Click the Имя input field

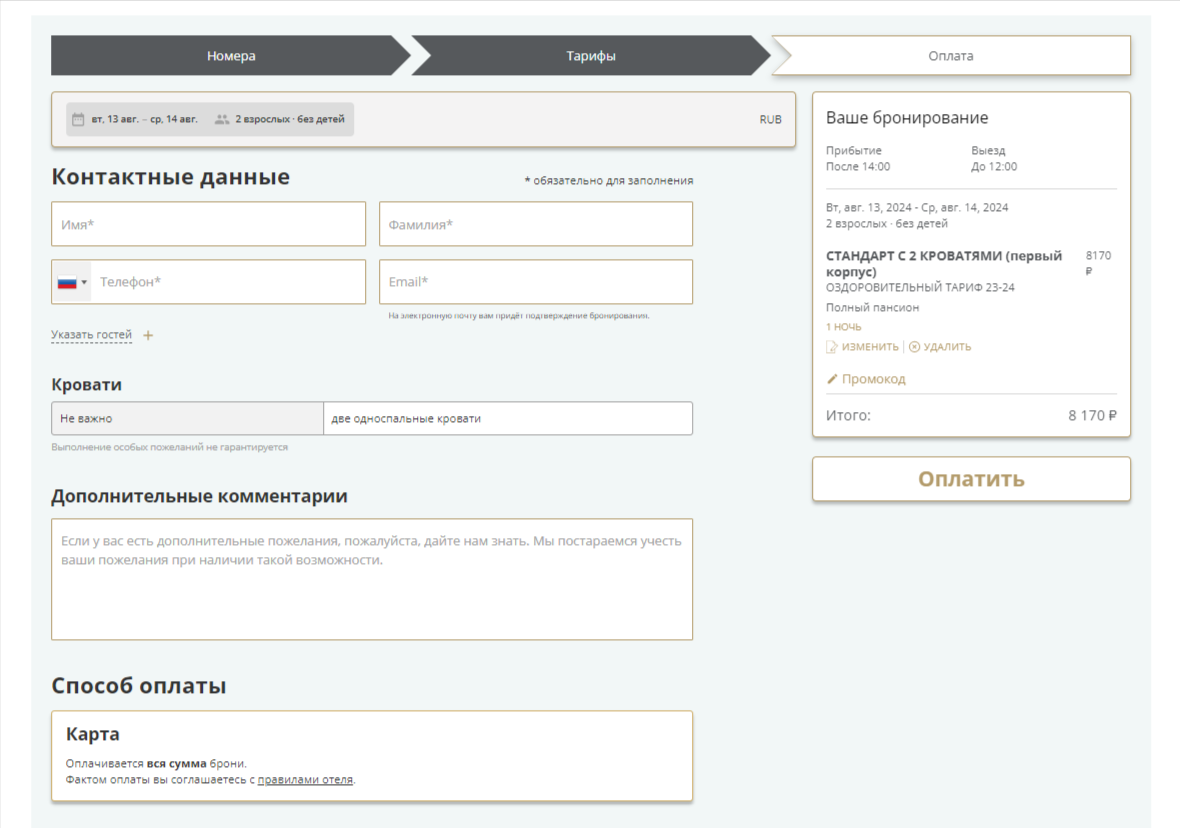[208, 224]
